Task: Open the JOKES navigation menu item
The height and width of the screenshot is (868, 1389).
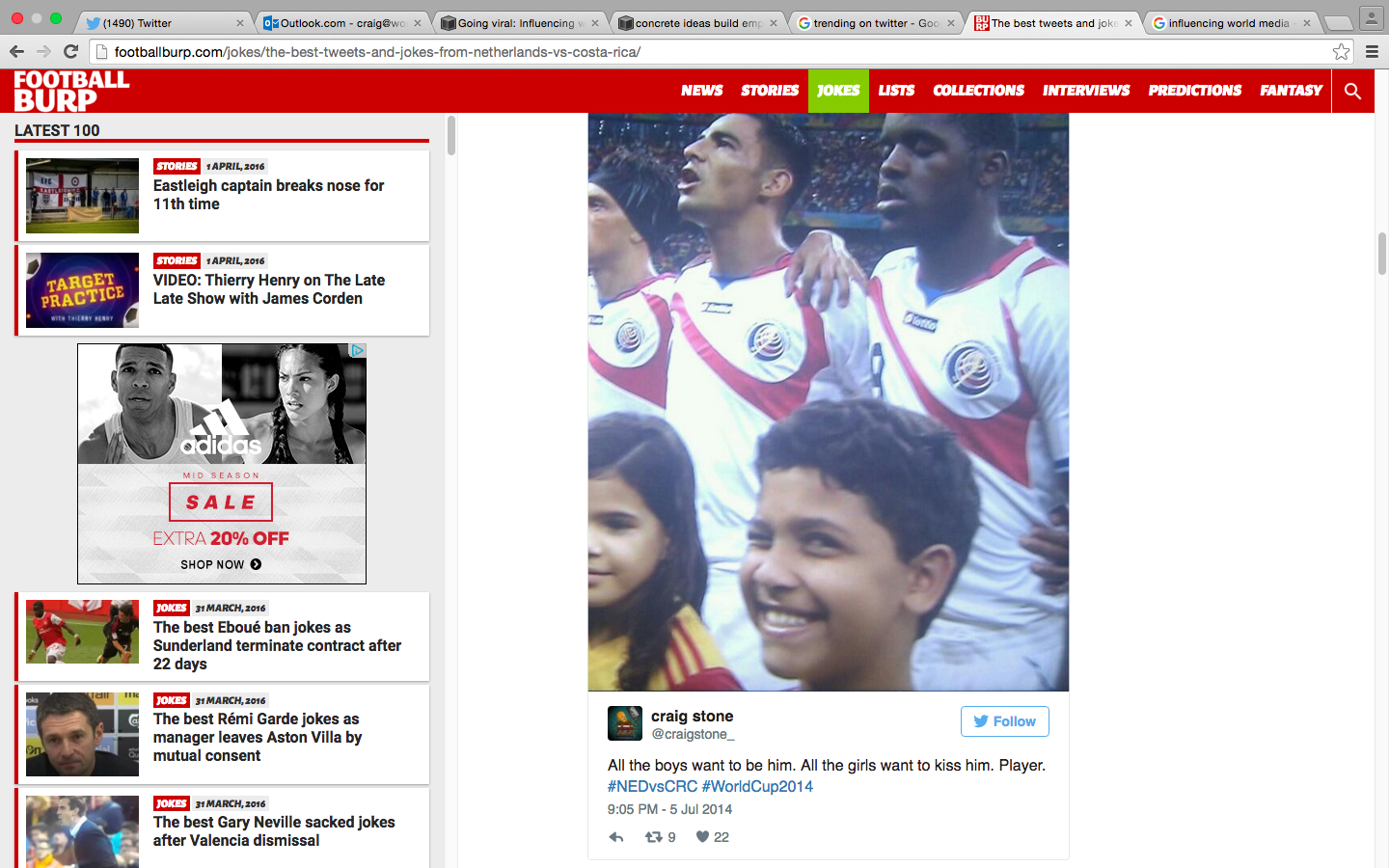Action: click(838, 91)
